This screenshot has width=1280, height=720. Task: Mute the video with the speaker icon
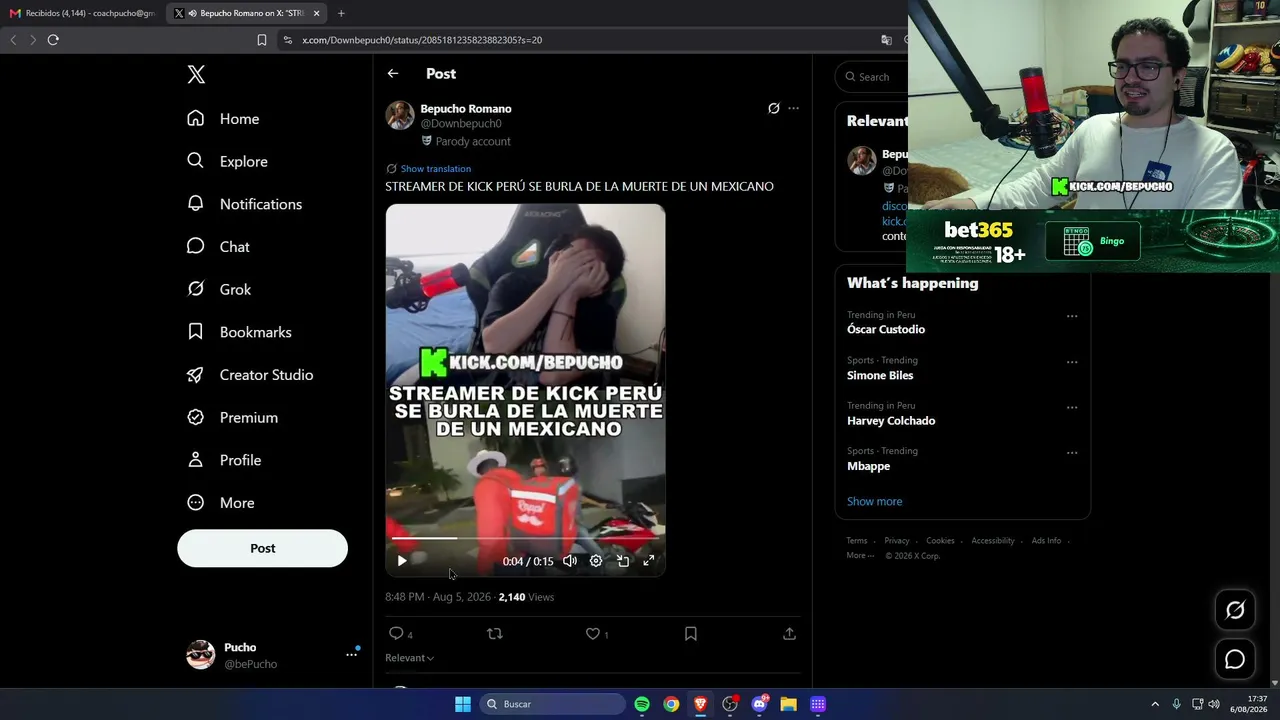(570, 561)
